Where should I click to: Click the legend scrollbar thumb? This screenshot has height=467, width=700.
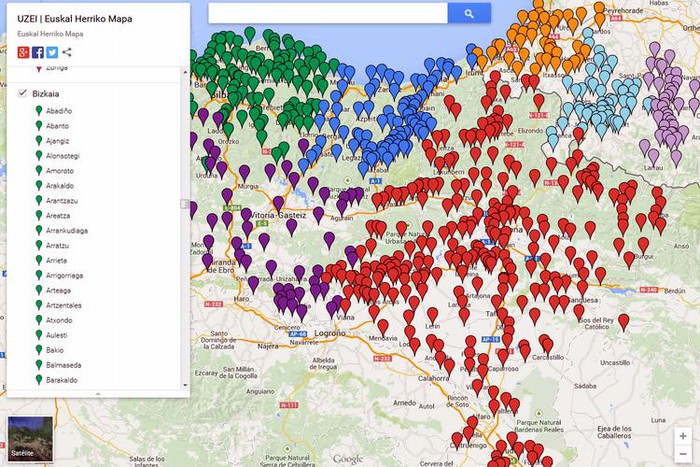click(185, 204)
